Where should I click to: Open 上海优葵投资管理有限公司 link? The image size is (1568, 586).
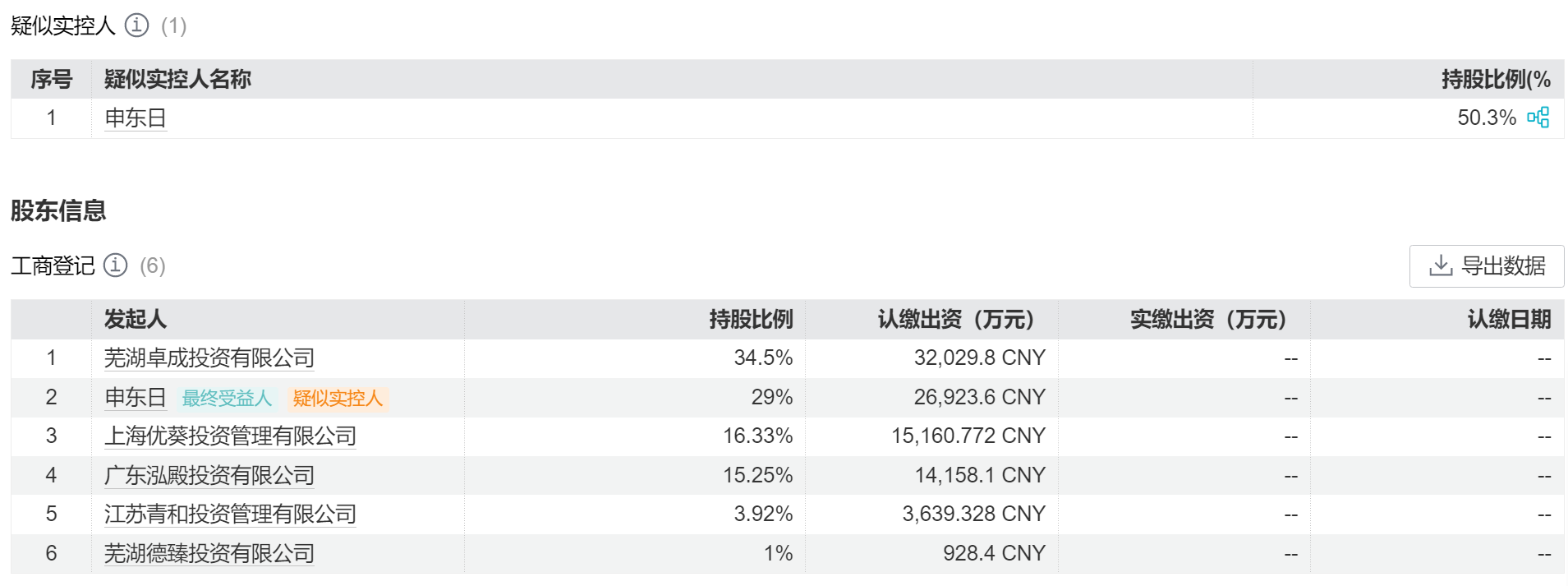[x=230, y=436]
